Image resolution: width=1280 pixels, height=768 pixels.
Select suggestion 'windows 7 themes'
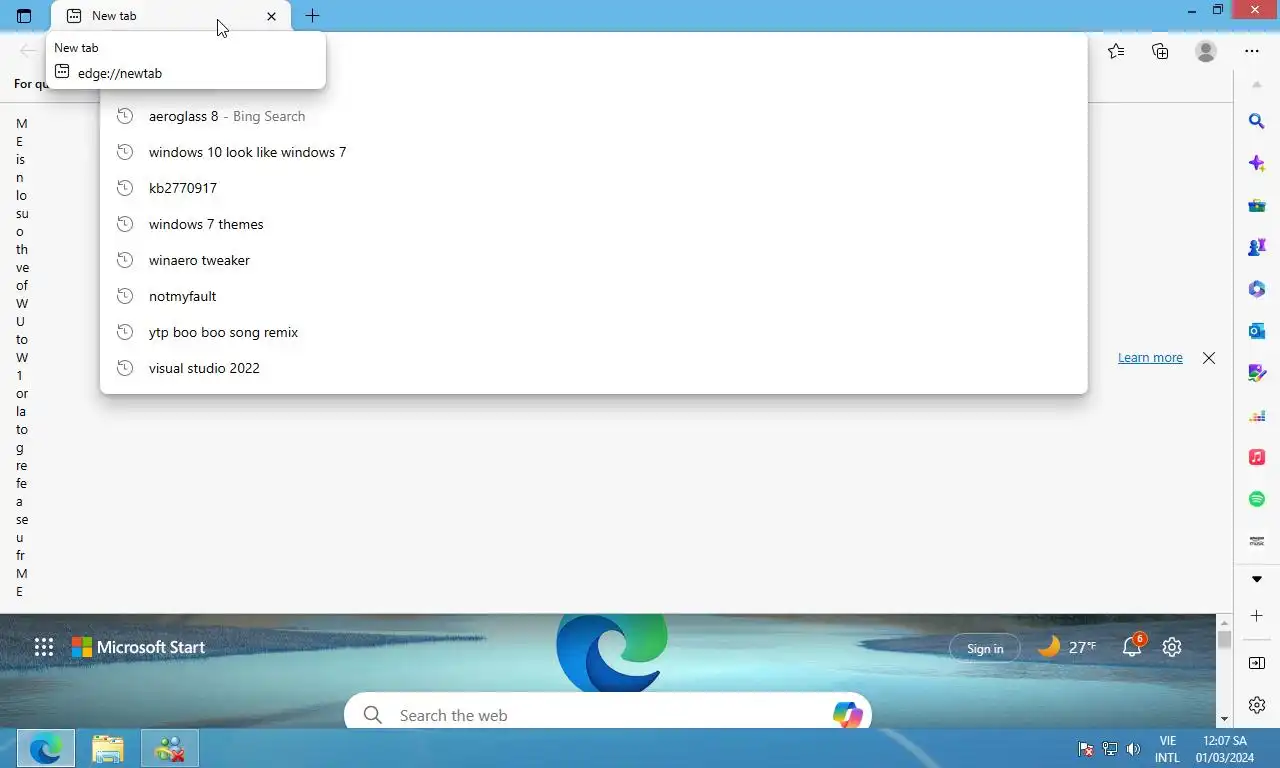tap(593, 224)
